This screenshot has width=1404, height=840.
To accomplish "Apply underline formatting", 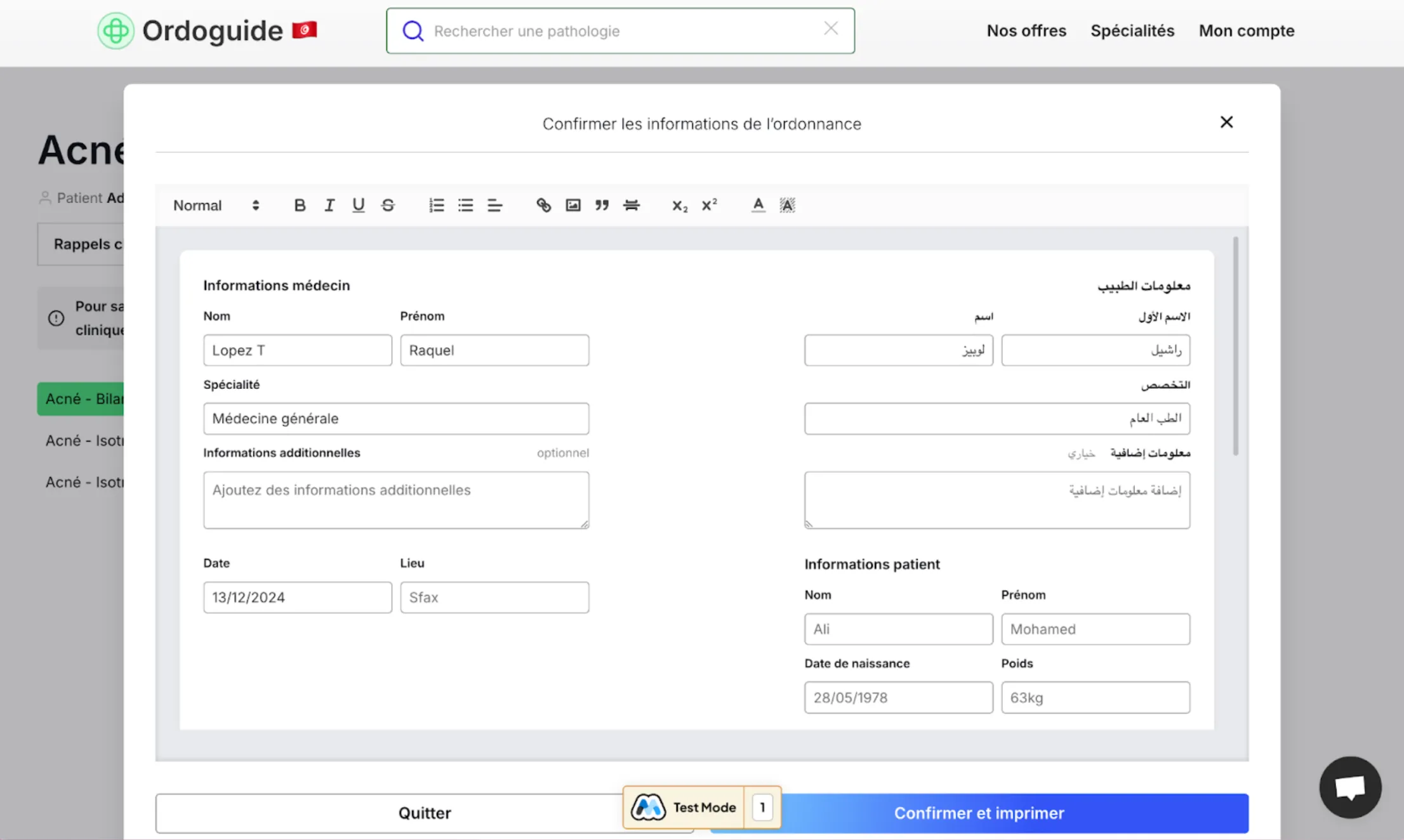I will pyautogui.click(x=358, y=205).
